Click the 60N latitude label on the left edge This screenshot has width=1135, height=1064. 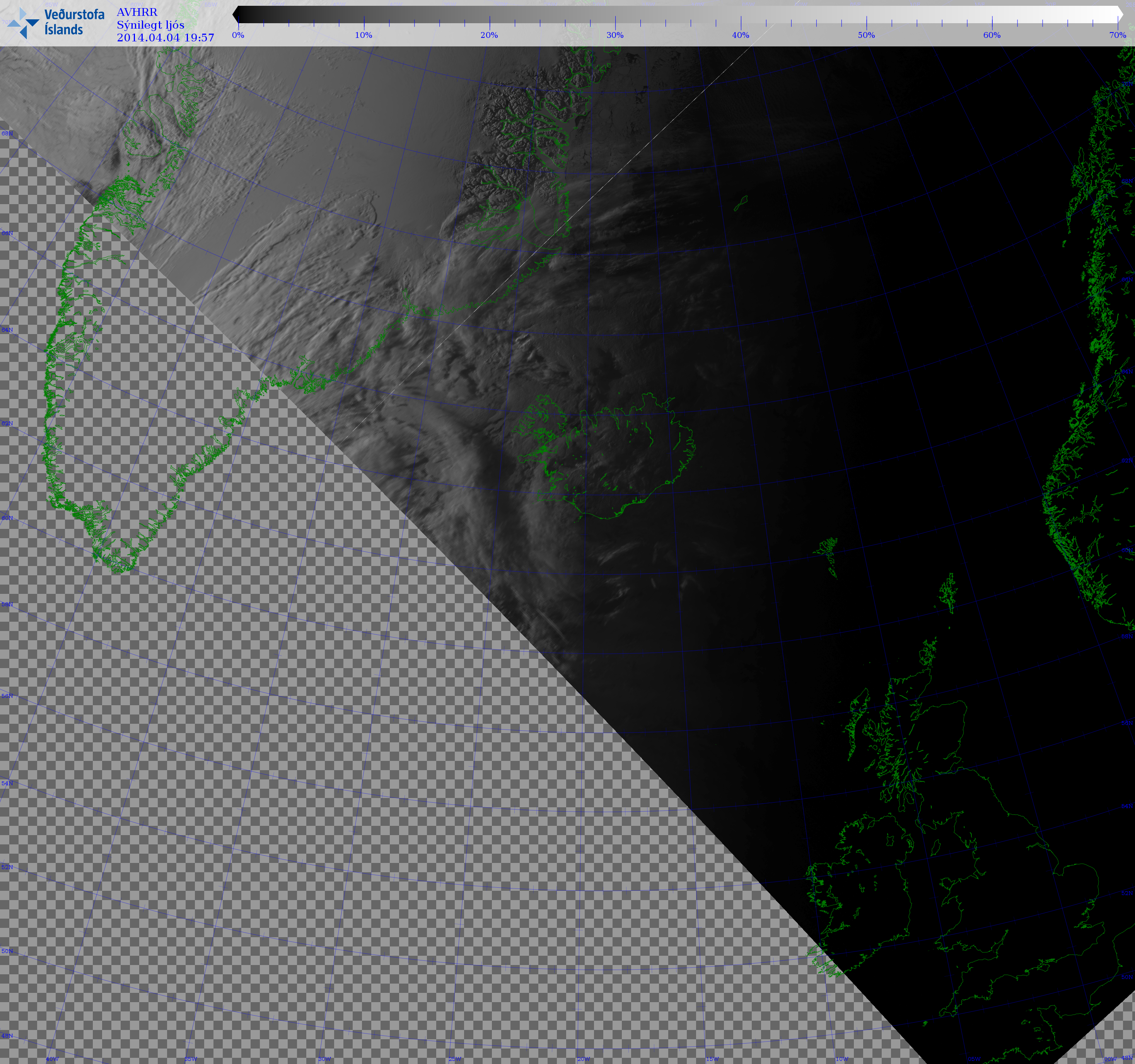point(7,518)
